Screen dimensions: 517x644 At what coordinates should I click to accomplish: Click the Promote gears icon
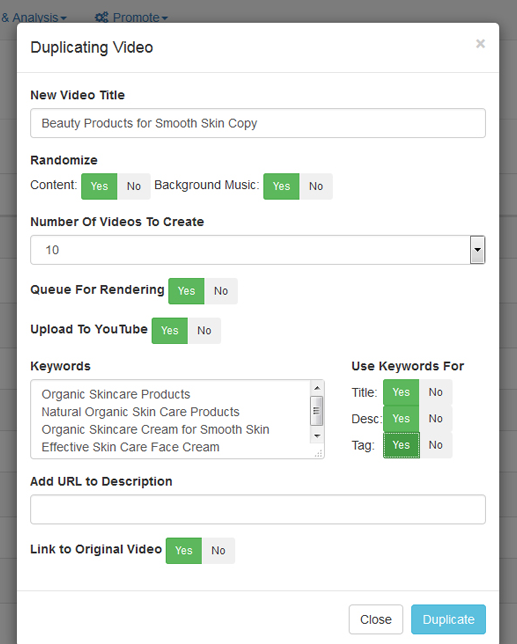coord(102,17)
